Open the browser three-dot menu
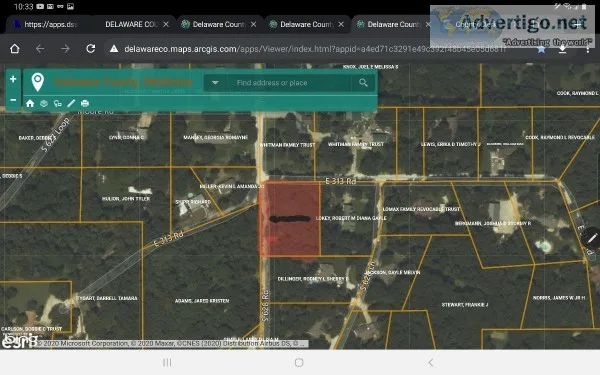The width and height of the screenshot is (600, 375). coord(588,49)
